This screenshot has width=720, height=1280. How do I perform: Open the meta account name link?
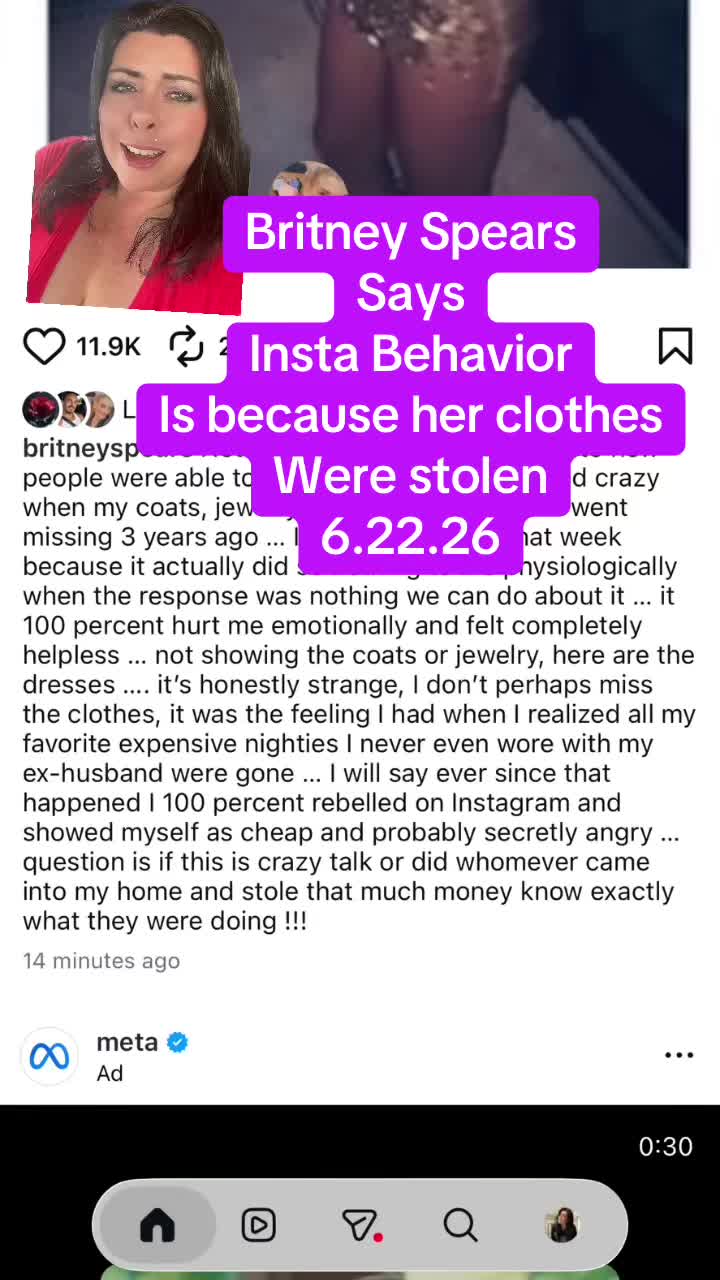127,1042
